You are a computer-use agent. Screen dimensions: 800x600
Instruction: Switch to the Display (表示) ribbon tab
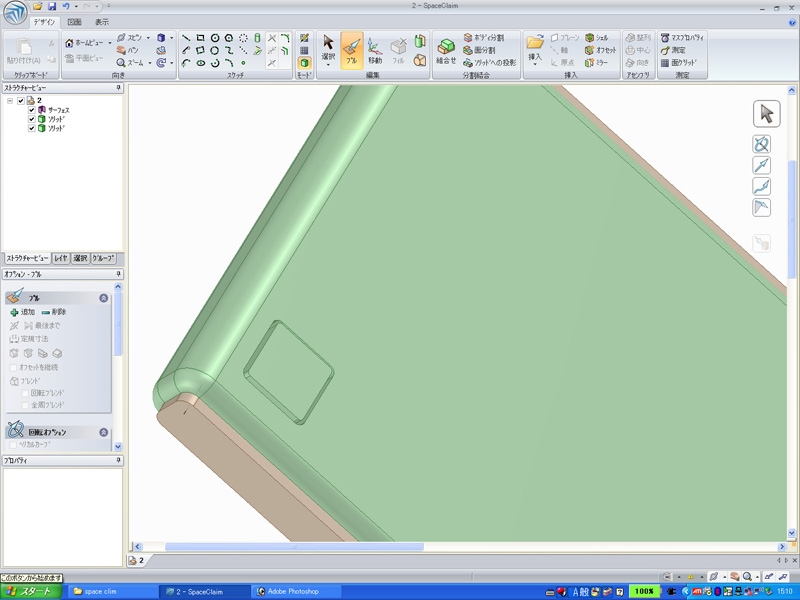pos(102,21)
